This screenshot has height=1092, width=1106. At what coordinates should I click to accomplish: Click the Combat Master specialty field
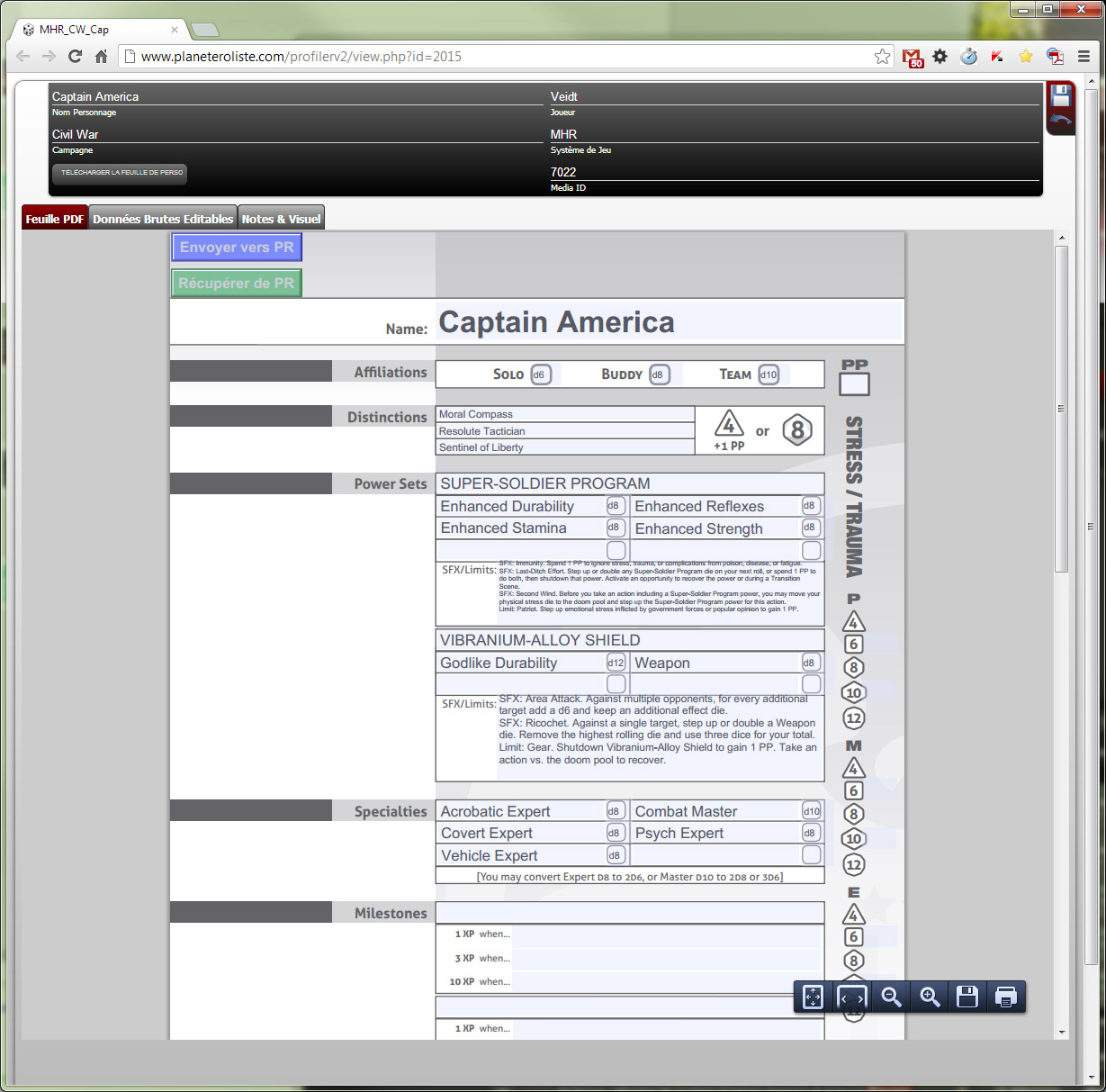tap(716, 811)
